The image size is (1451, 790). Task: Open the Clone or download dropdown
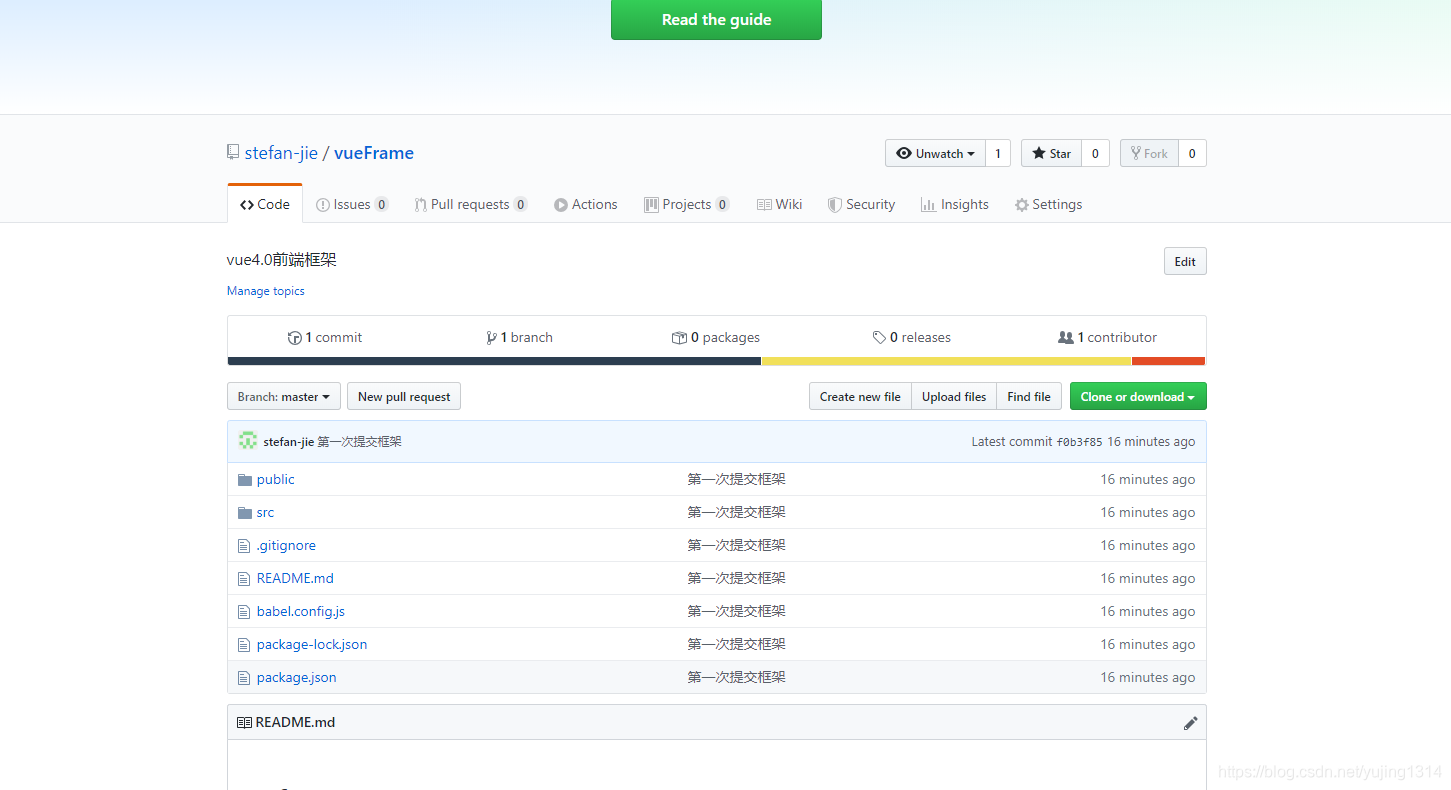(x=1137, y=396)
